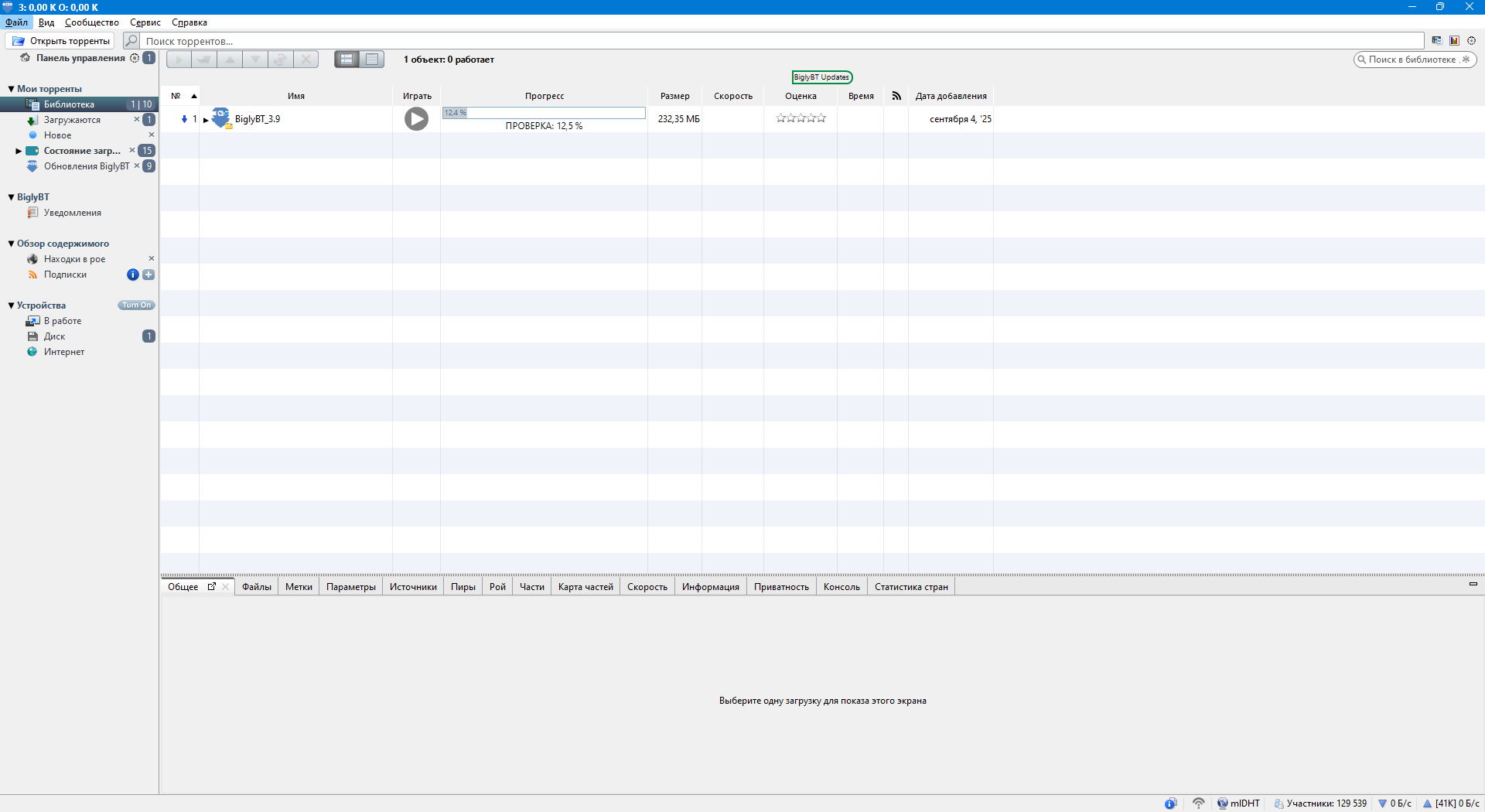
Task: Click the move up toolbar triangle
Action: point(230,60)
